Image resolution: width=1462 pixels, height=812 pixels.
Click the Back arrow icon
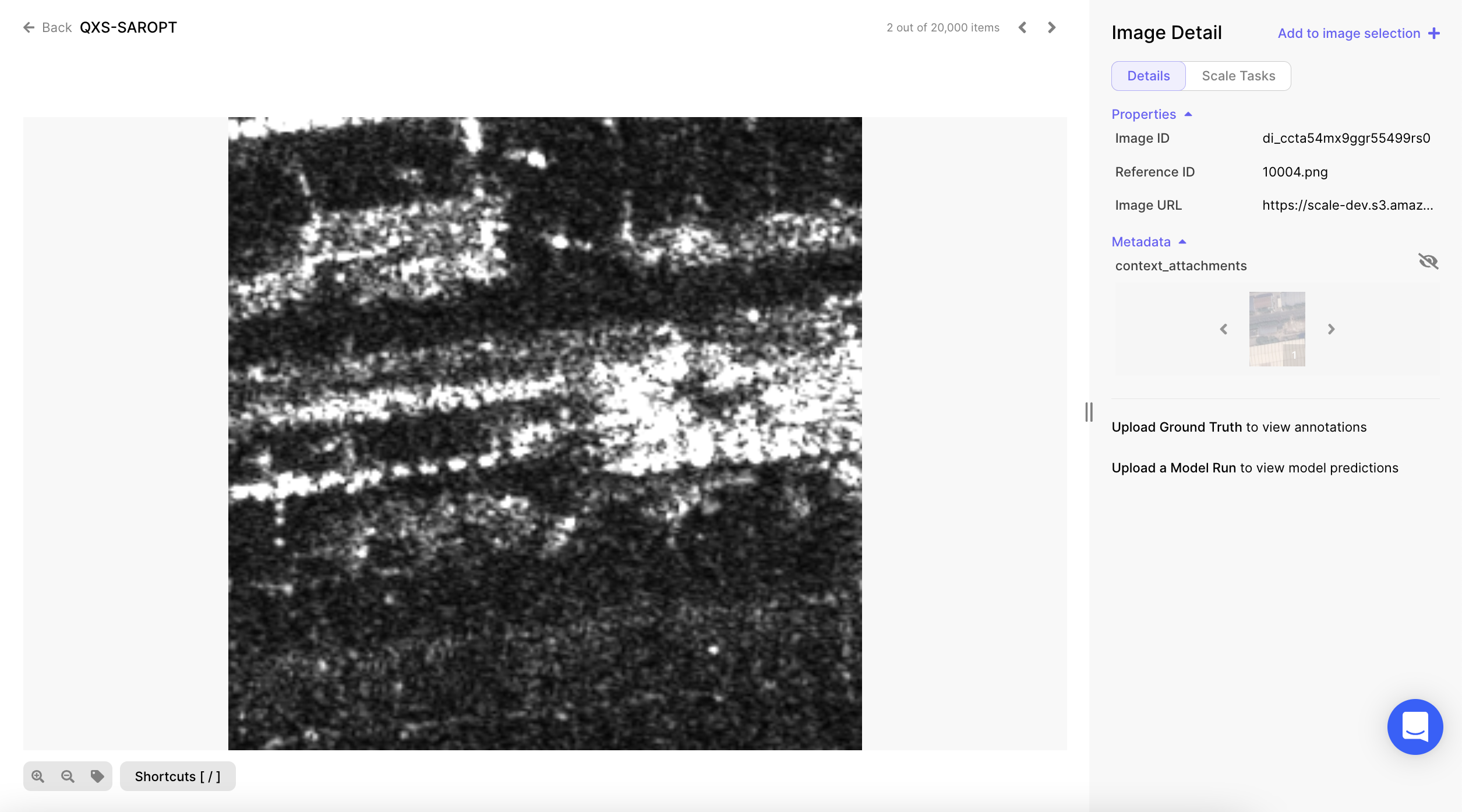[x=29, y=27]
